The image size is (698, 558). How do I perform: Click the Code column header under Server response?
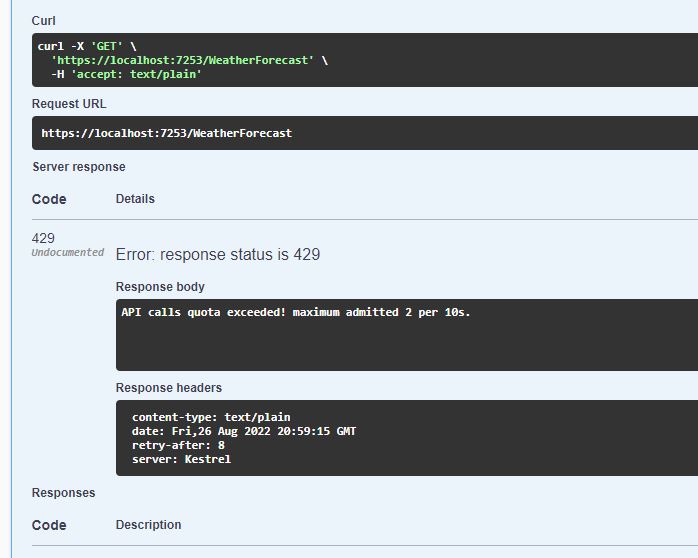click(49, 199)
